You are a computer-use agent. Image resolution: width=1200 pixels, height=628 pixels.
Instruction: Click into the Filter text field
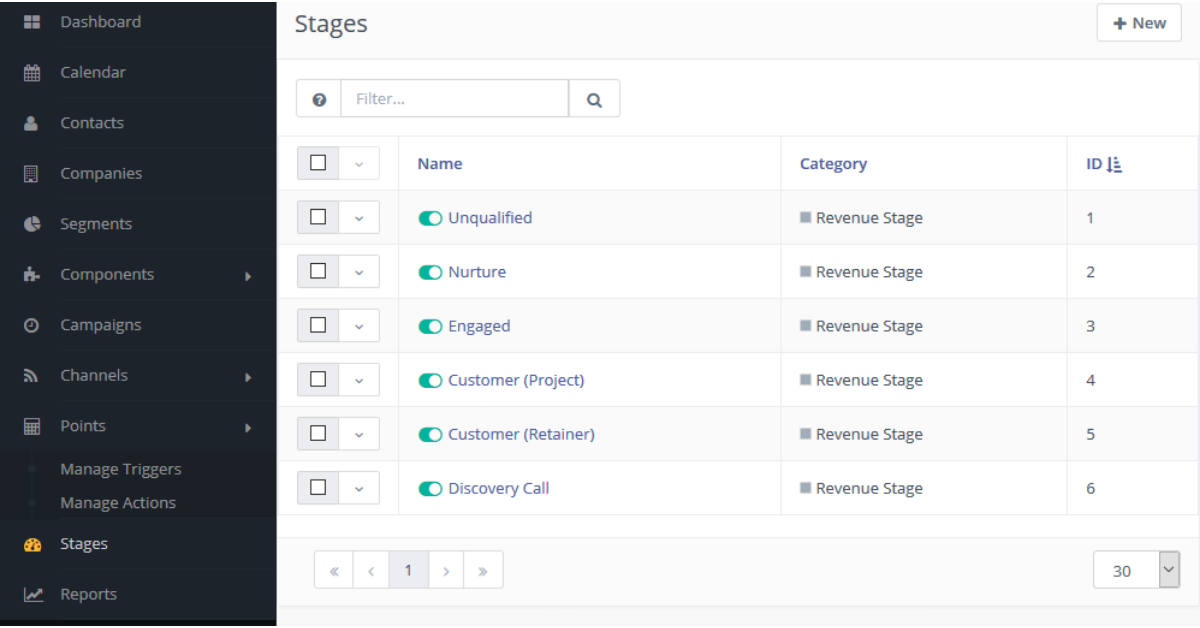point(454,99)
